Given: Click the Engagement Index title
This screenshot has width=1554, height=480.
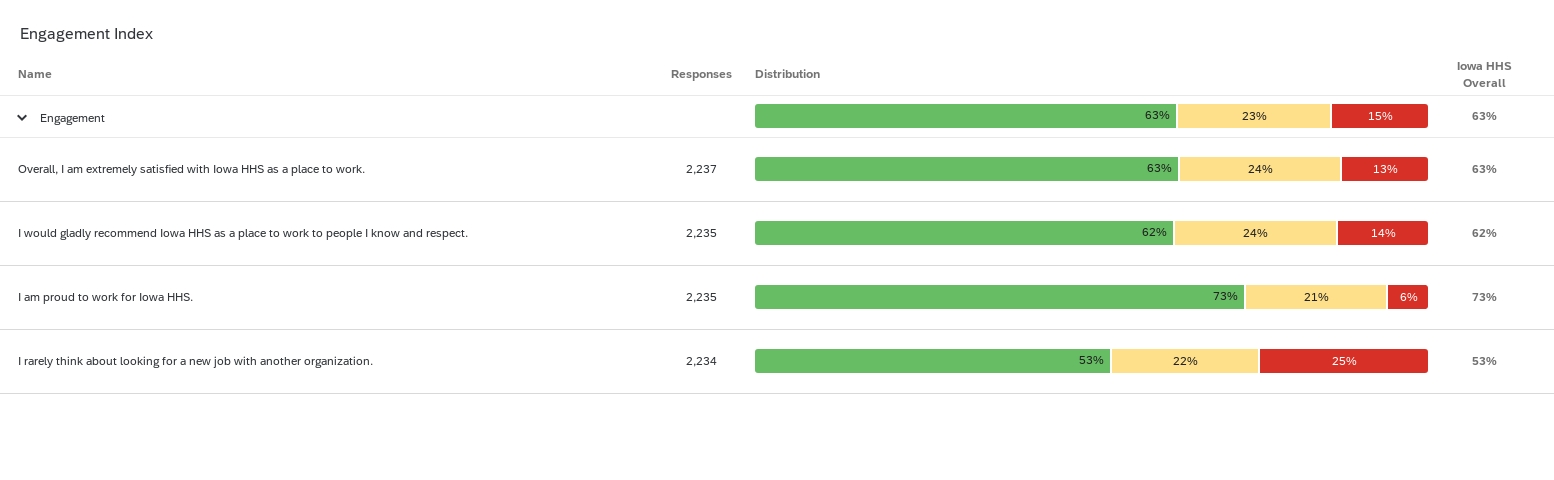Looking at the screenshot, I should (86, 34).
